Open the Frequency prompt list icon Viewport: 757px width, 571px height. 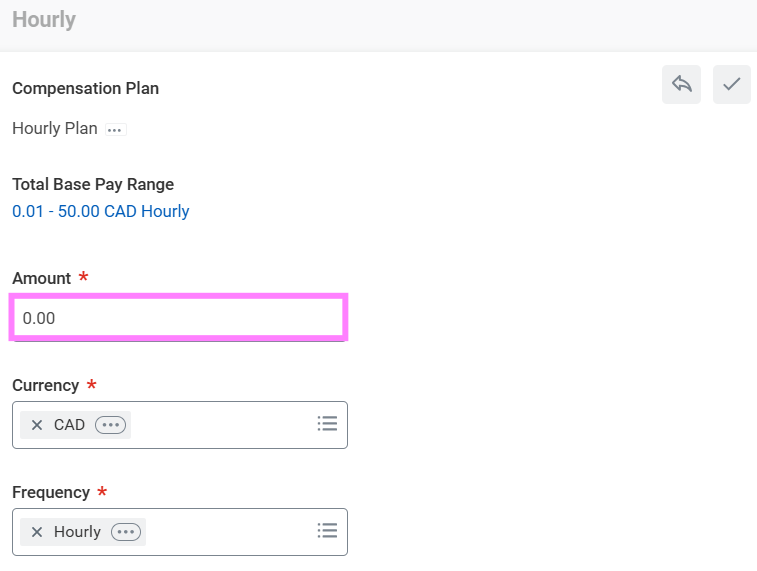[327, 531]
